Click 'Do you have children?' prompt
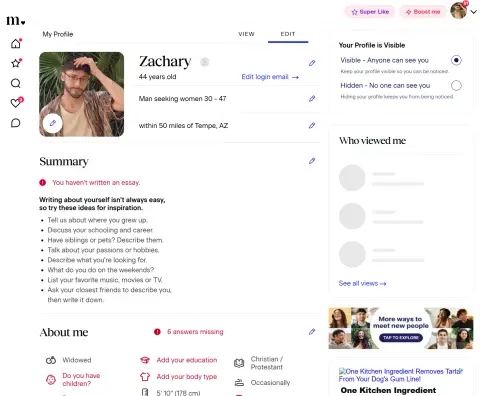The height and width of the screenshot is (396, 480). click(x=81, y=380)
